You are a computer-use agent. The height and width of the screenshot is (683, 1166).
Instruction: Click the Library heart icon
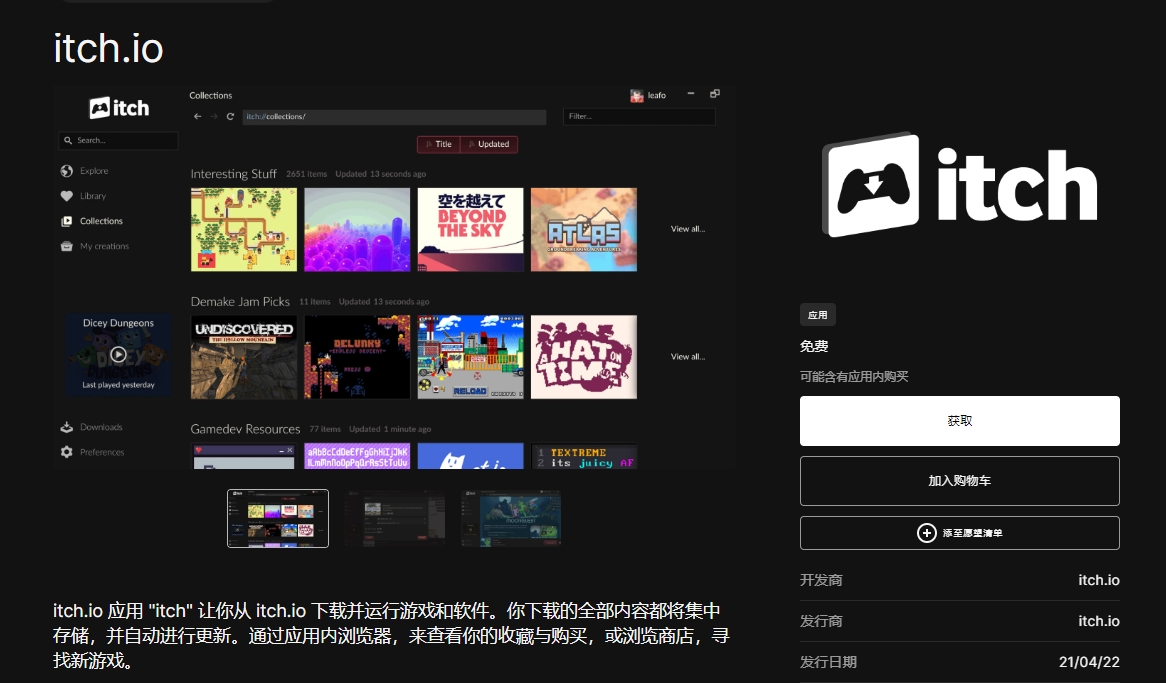click(67, 196)
